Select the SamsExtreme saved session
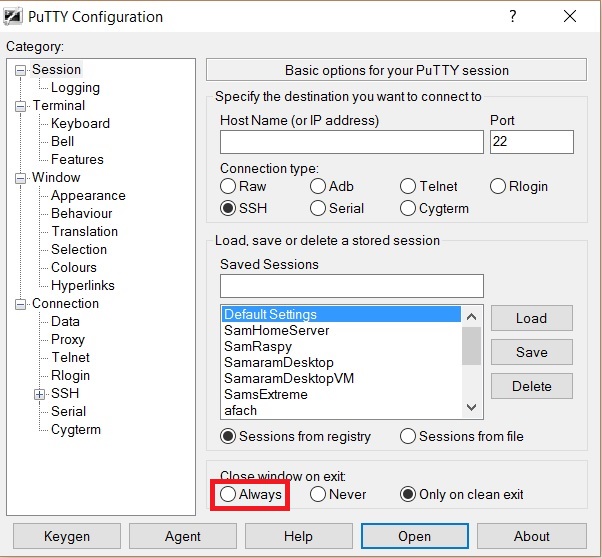 click(341, 394)
